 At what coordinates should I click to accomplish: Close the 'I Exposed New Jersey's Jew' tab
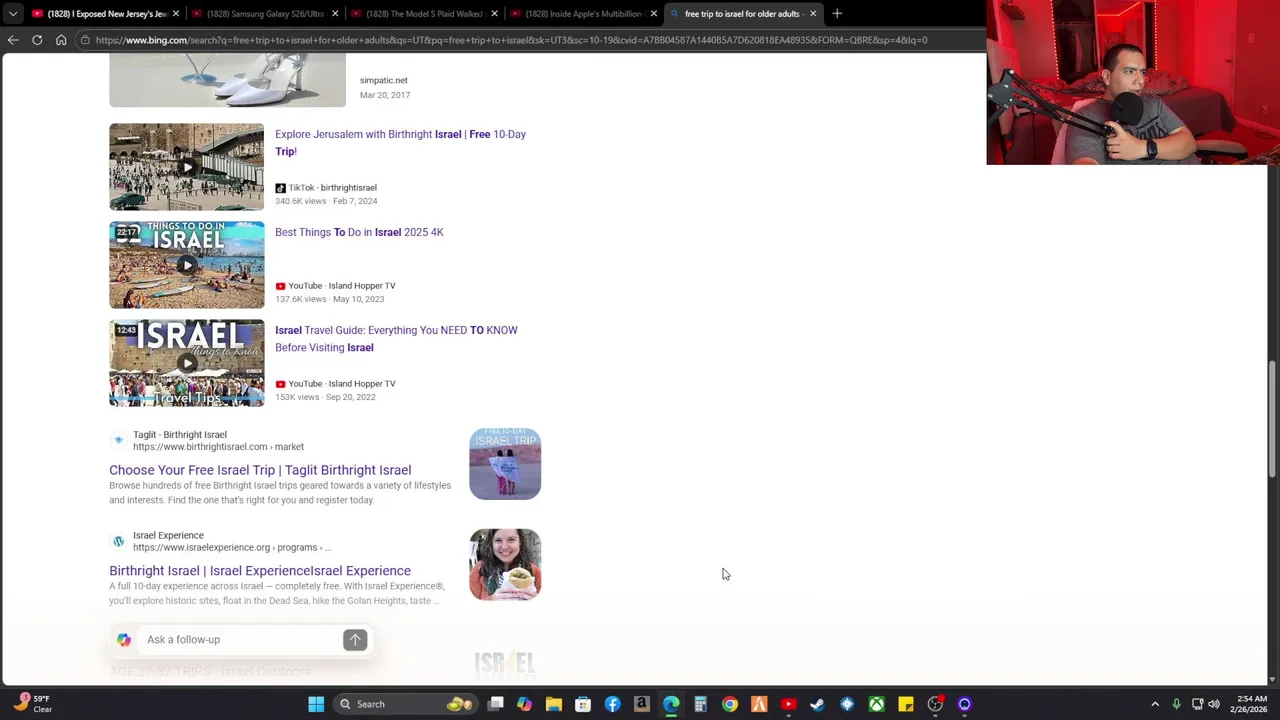point(176,14)
